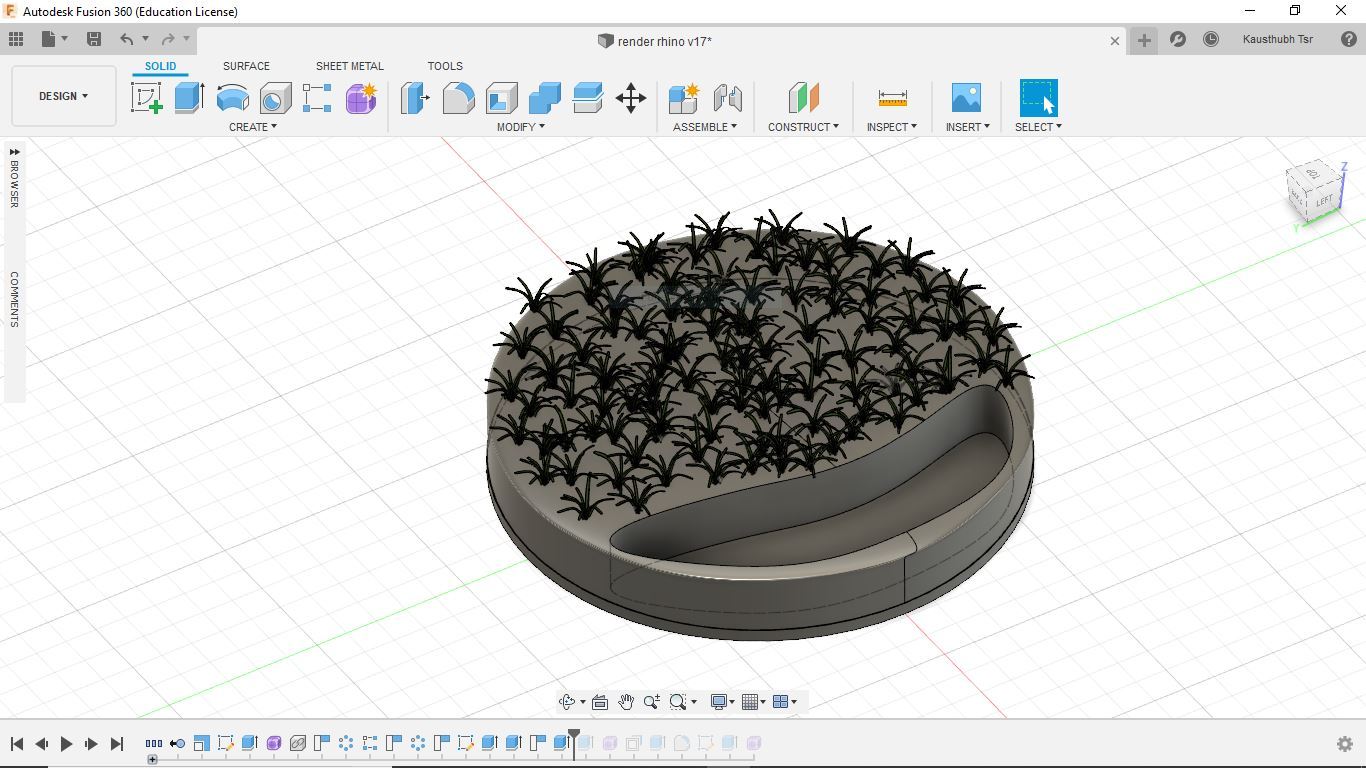The height and width of the screenshot is (768, 1366).
Task: Jump to the timeline beginning
Action: pyautogui.click(x=17, y=744)
